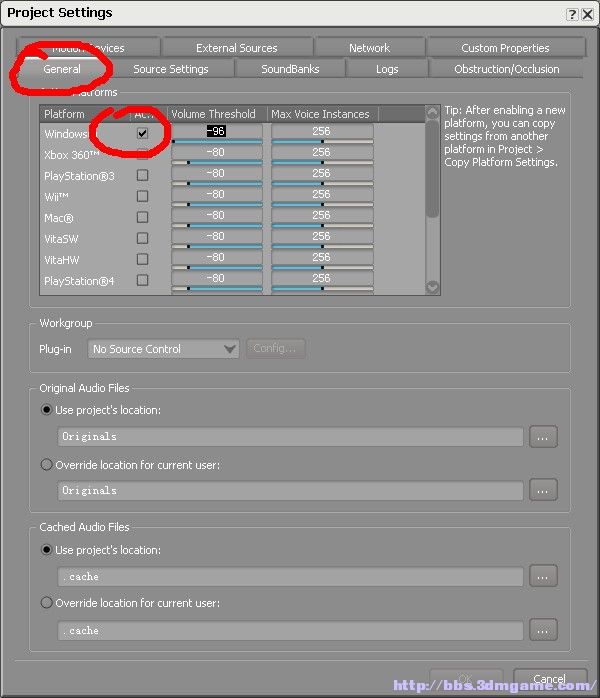Click the Mac Max Voice Instances slider

click(322, 226)
